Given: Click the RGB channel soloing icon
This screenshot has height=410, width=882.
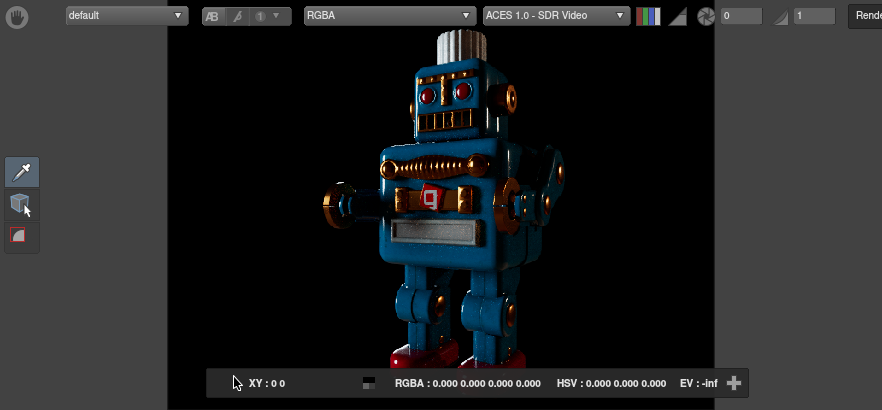Looking at the screenshot, I should (648, 16).
